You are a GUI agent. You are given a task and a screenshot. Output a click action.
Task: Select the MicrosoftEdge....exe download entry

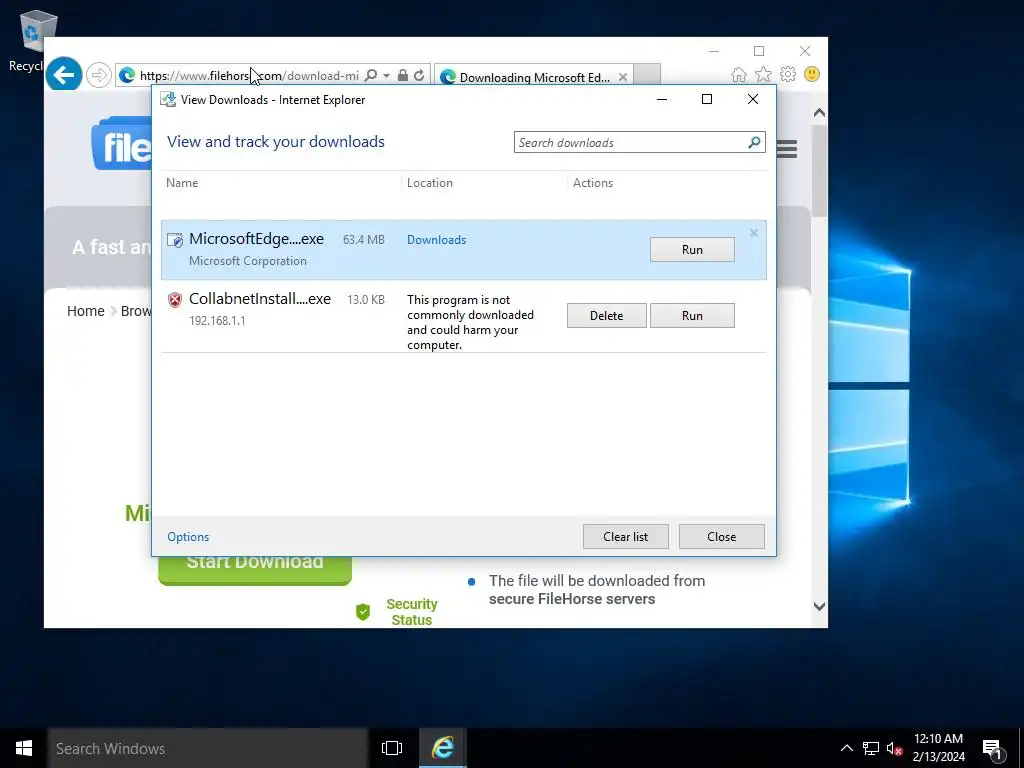pos(464,250)
